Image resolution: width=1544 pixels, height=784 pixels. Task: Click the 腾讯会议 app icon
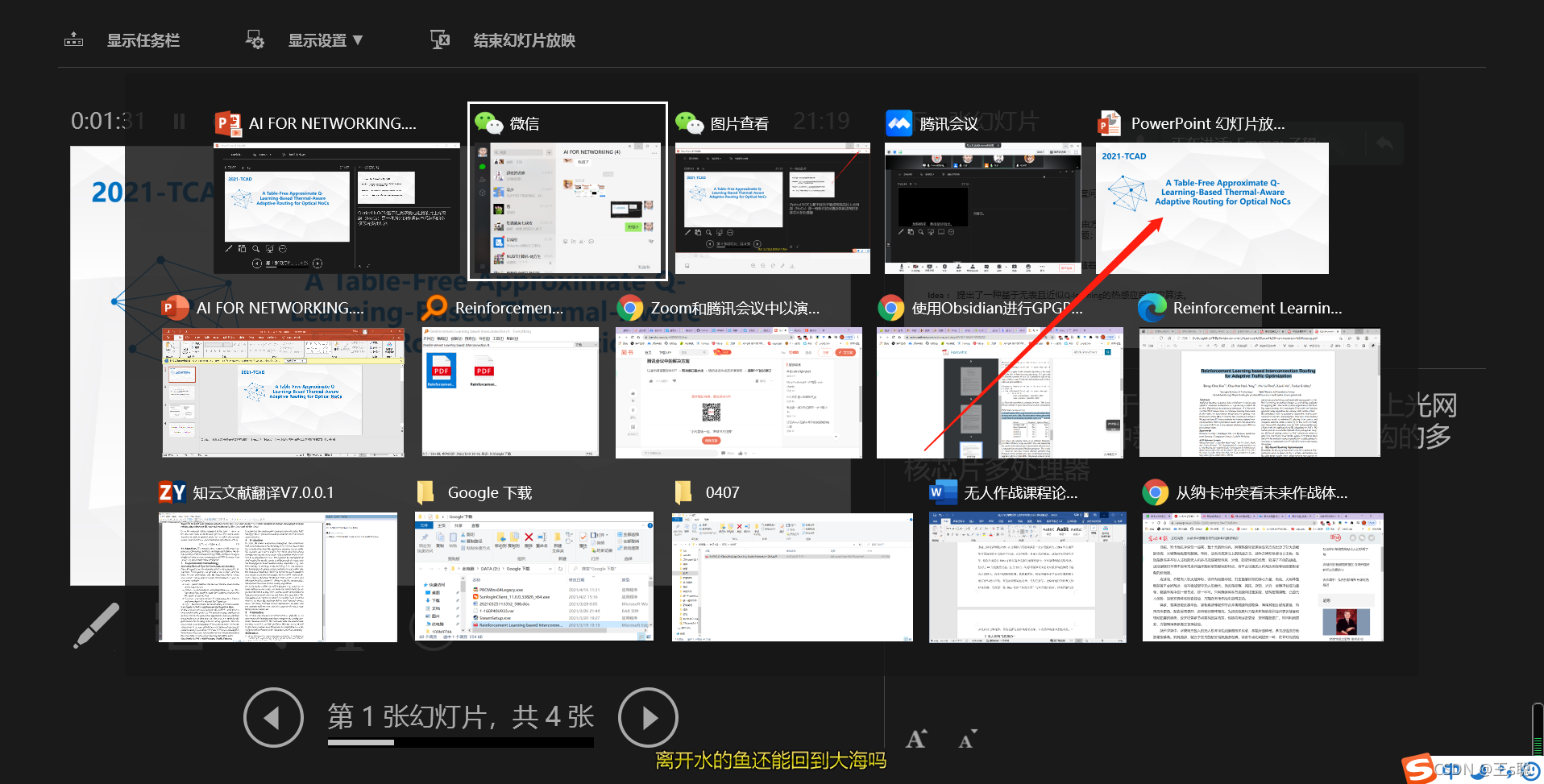click(x=899, y=122)
